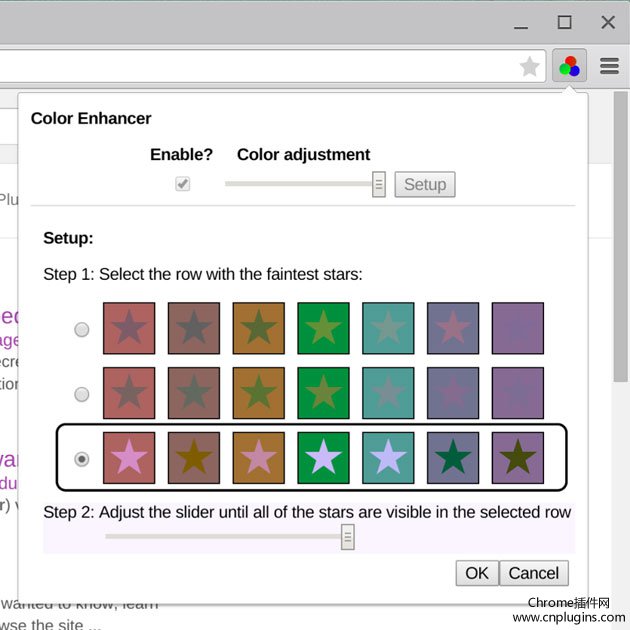
Task: Click first row brown swatch with gray star
Action: [194, 328]
